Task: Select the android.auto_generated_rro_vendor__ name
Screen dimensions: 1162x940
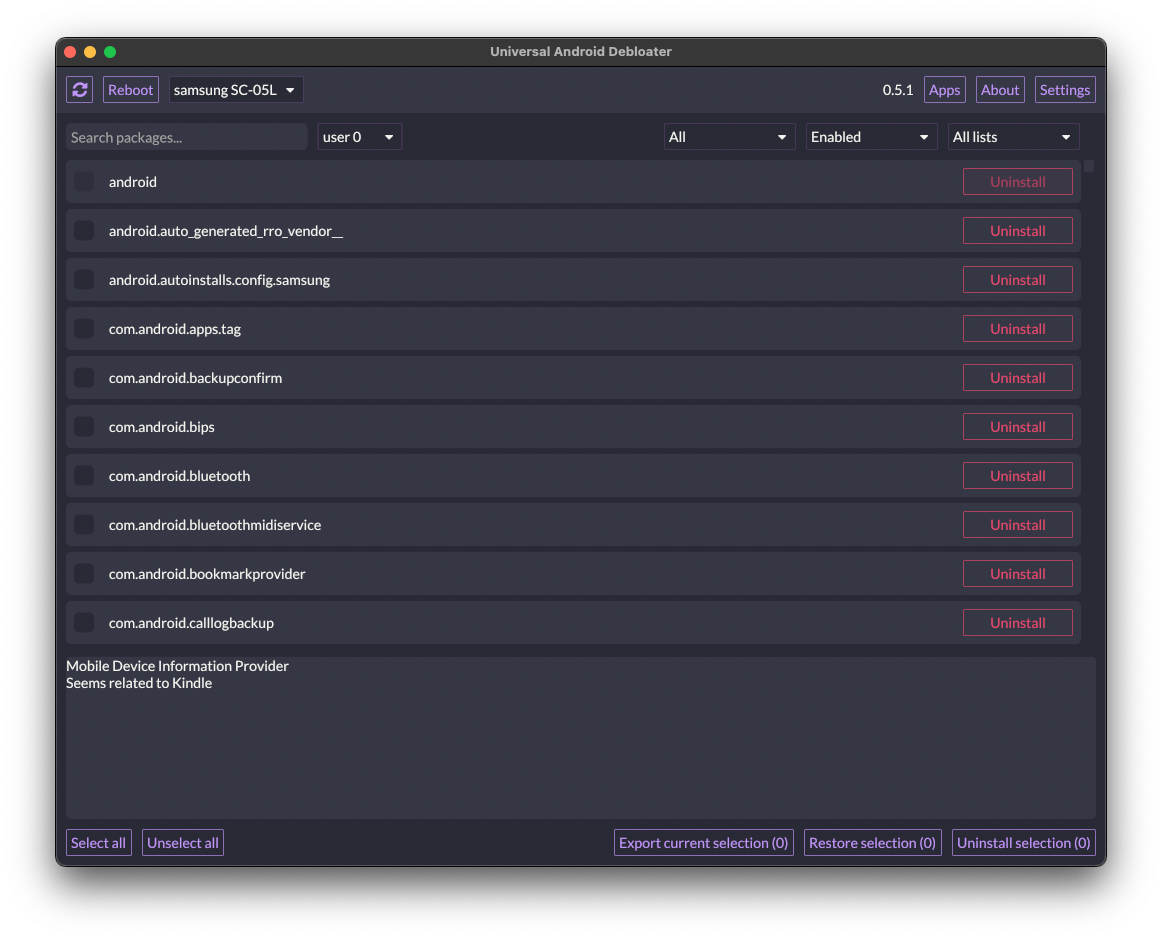Action: tap(226, 231)
